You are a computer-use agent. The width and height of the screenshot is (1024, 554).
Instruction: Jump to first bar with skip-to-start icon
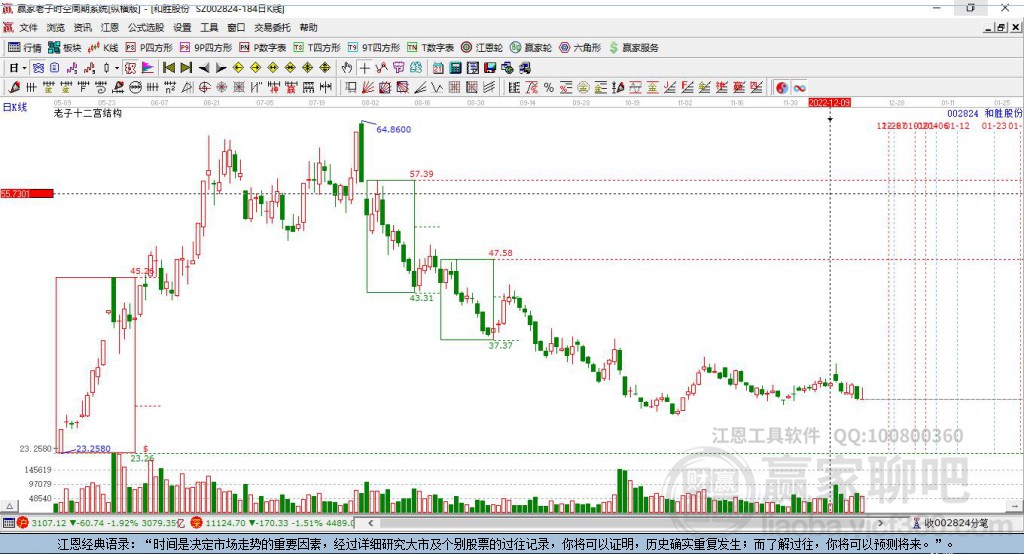(168, 68)
